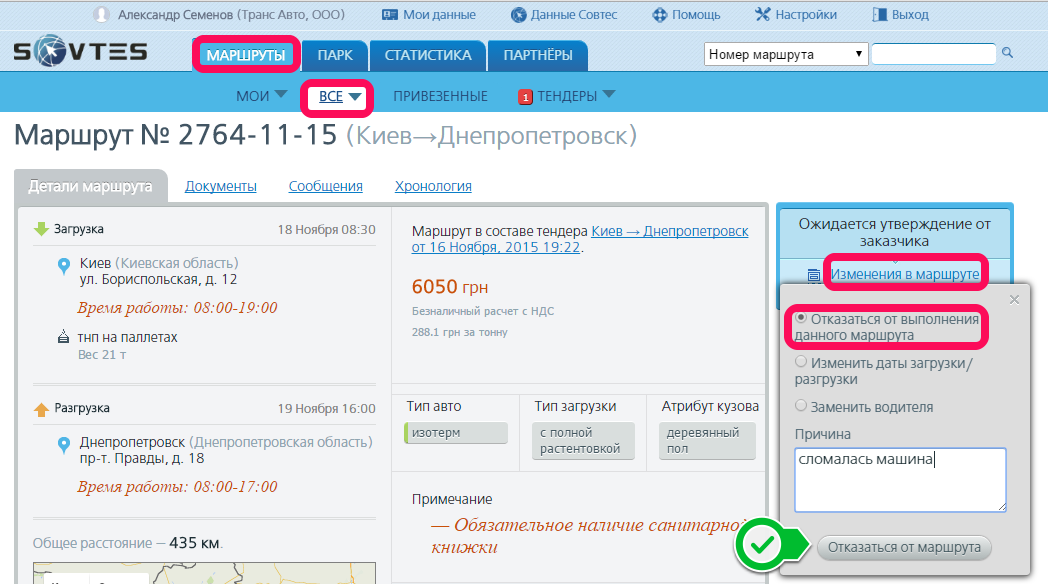Click Выход logout link text
The width and height of the screenshot is (1048, 584).
pos(910,15)
